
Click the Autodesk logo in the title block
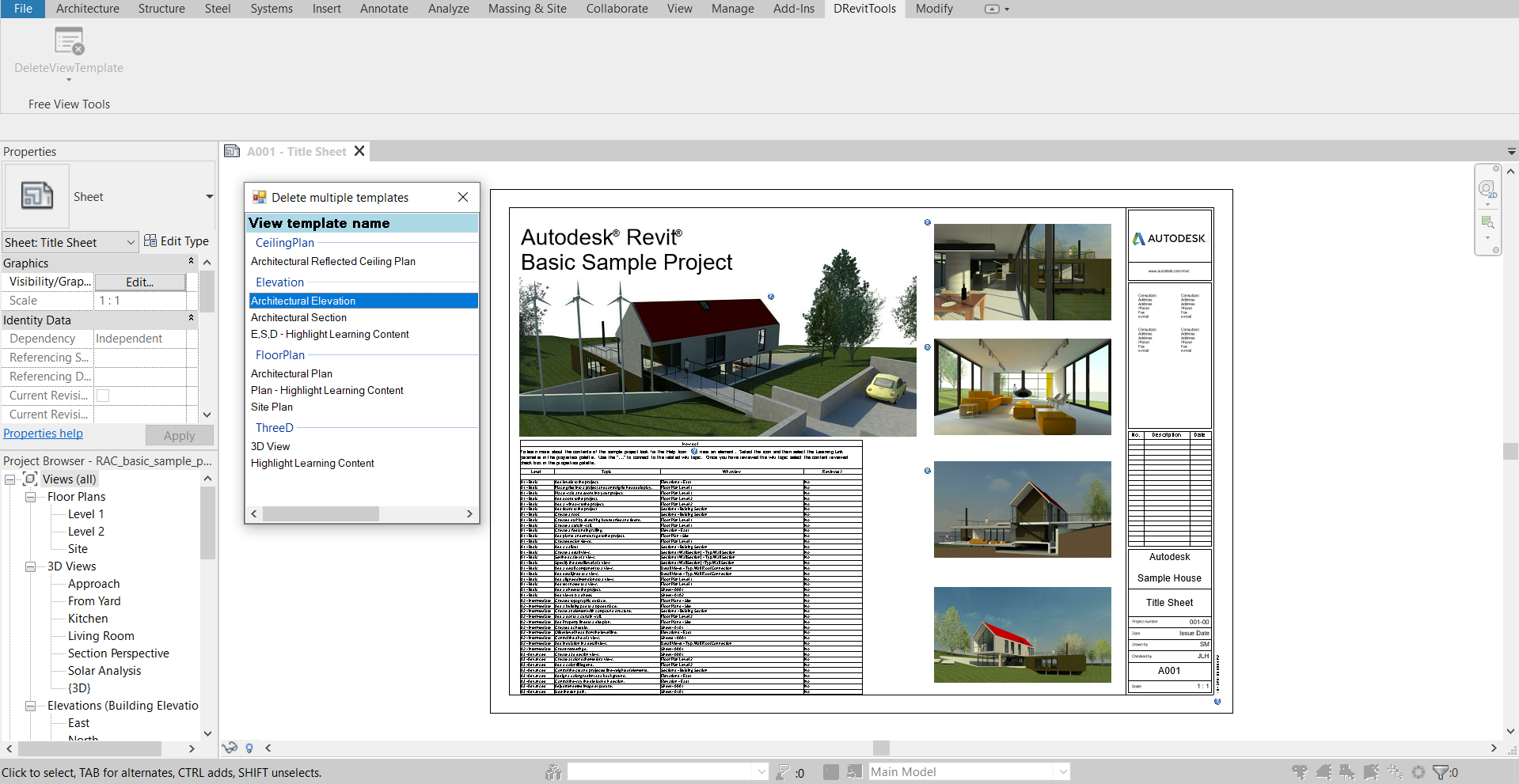[x=1169, y=238]
